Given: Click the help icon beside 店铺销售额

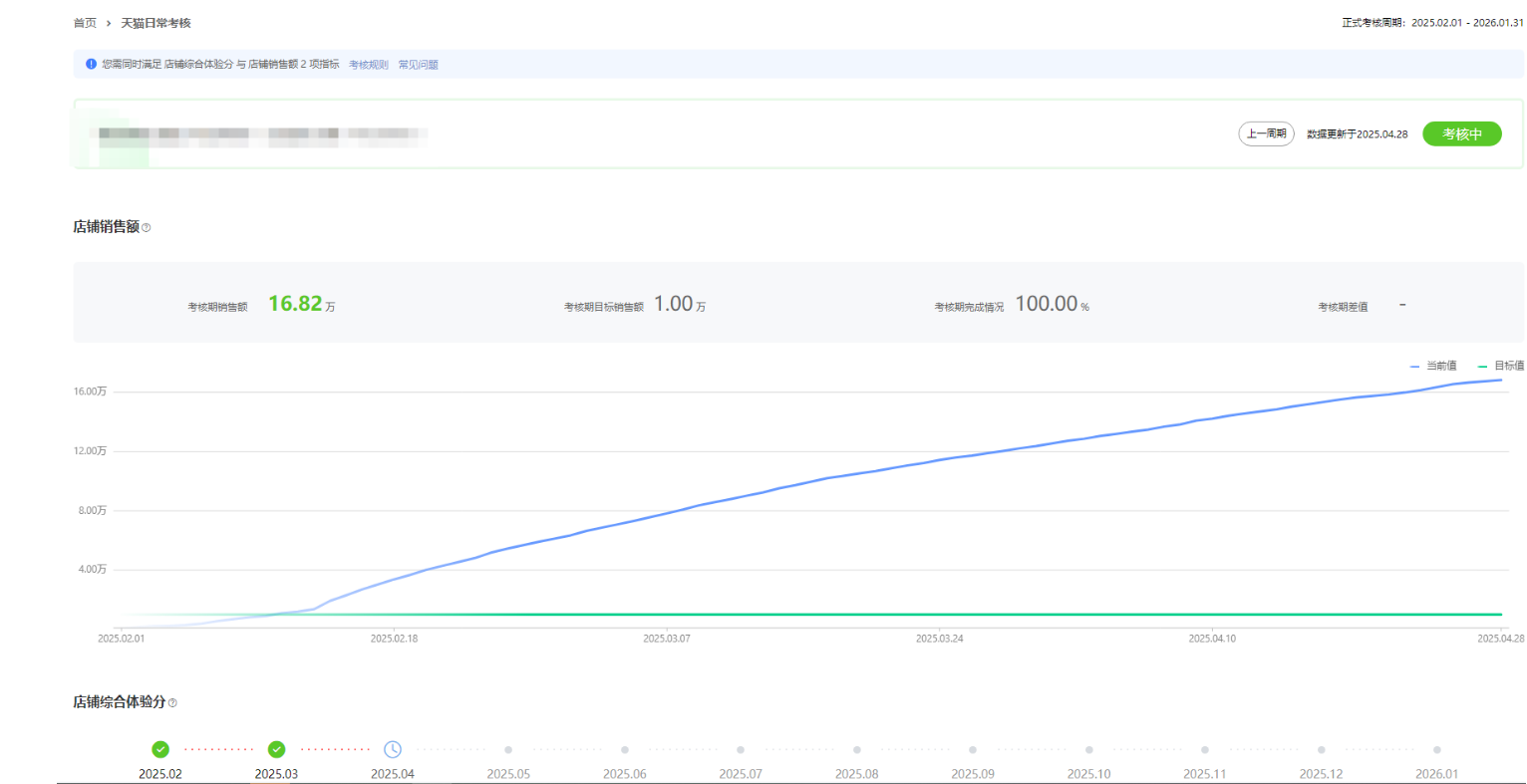Looking at the screenshot, I should [147, 228].
